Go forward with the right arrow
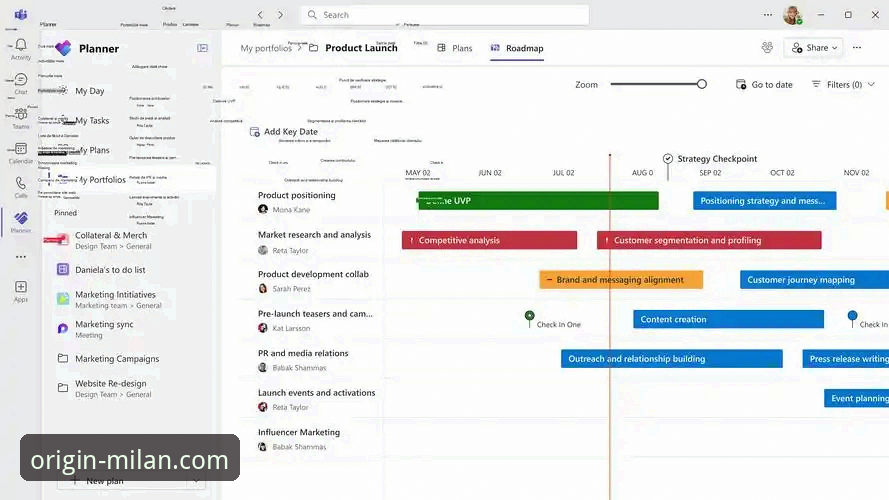889x500 pixels. point(280,15)
